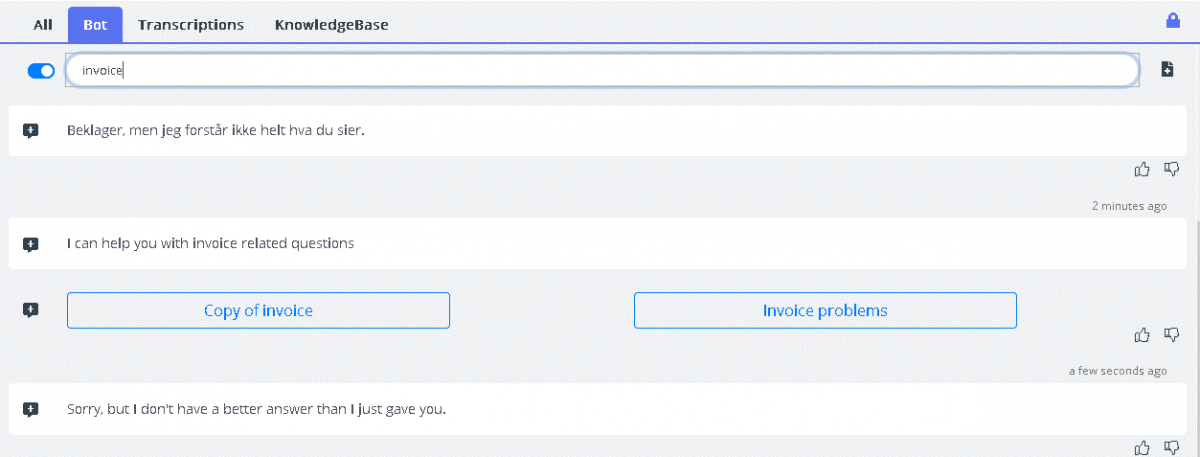Image resolution: width=1200 pixels, height=457 pixels.
Task: Click bot icon next to Beklager message
Action: click(31, 131)
